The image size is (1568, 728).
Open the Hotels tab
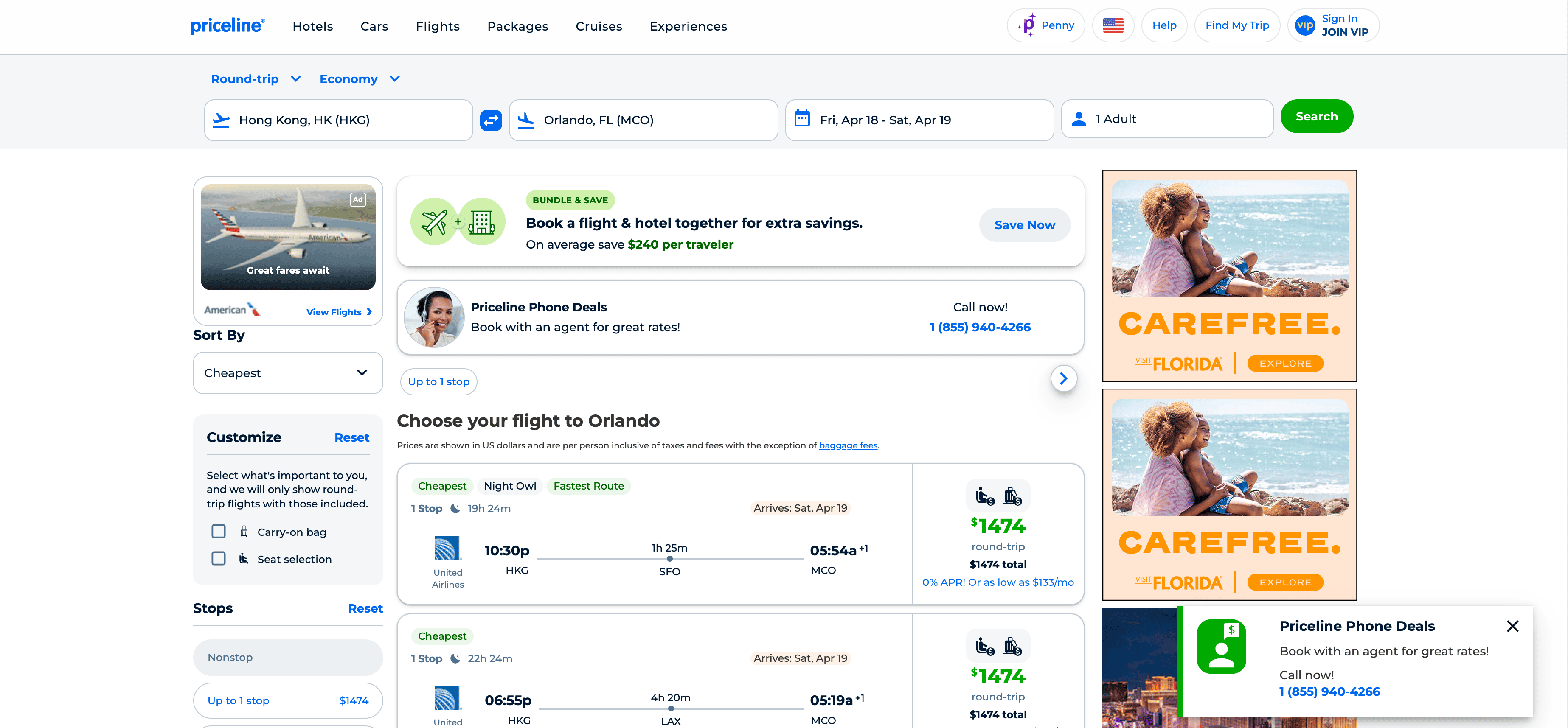tap(313, 26)
